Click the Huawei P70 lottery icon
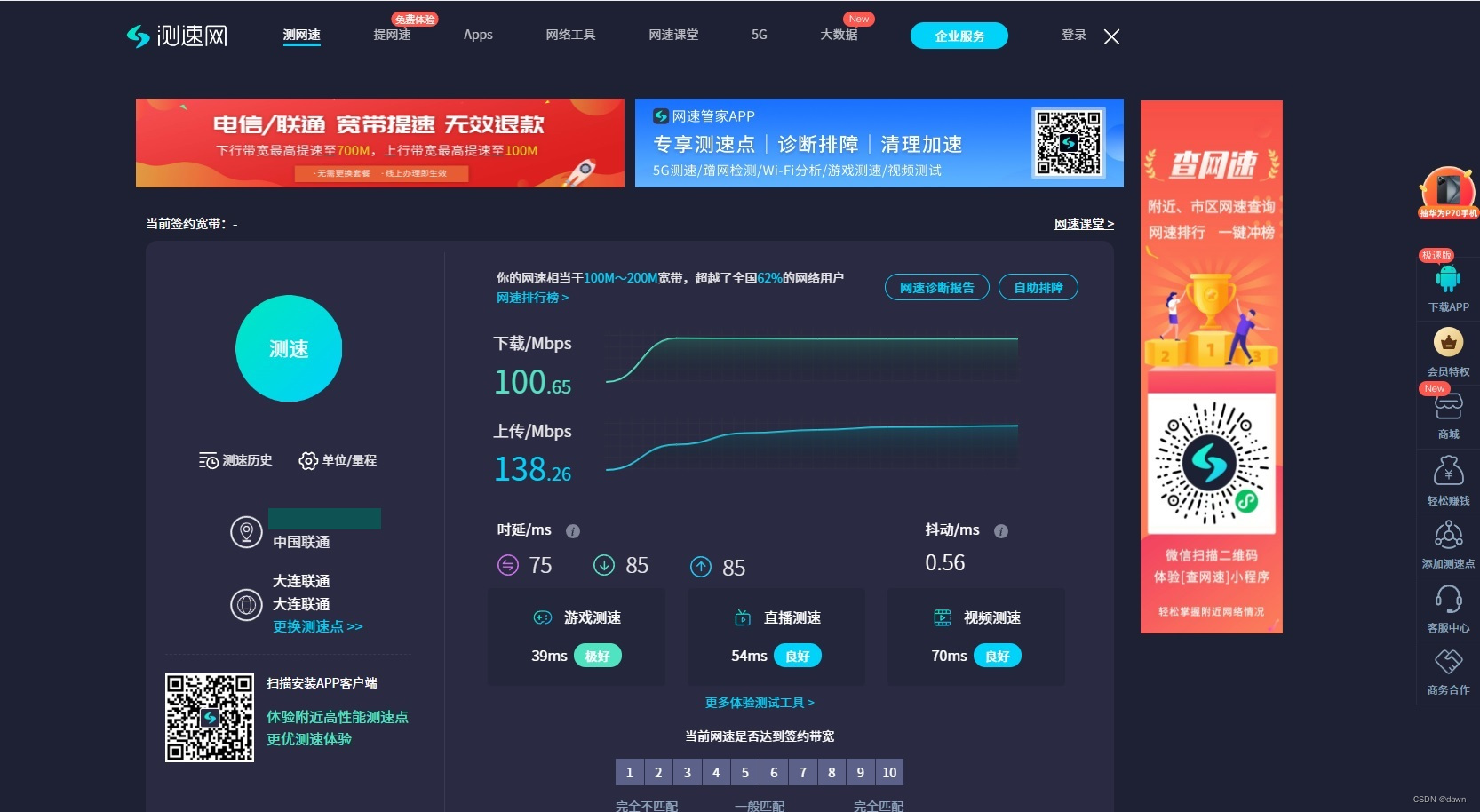 pyautogui.click(x=1448, y=193)
